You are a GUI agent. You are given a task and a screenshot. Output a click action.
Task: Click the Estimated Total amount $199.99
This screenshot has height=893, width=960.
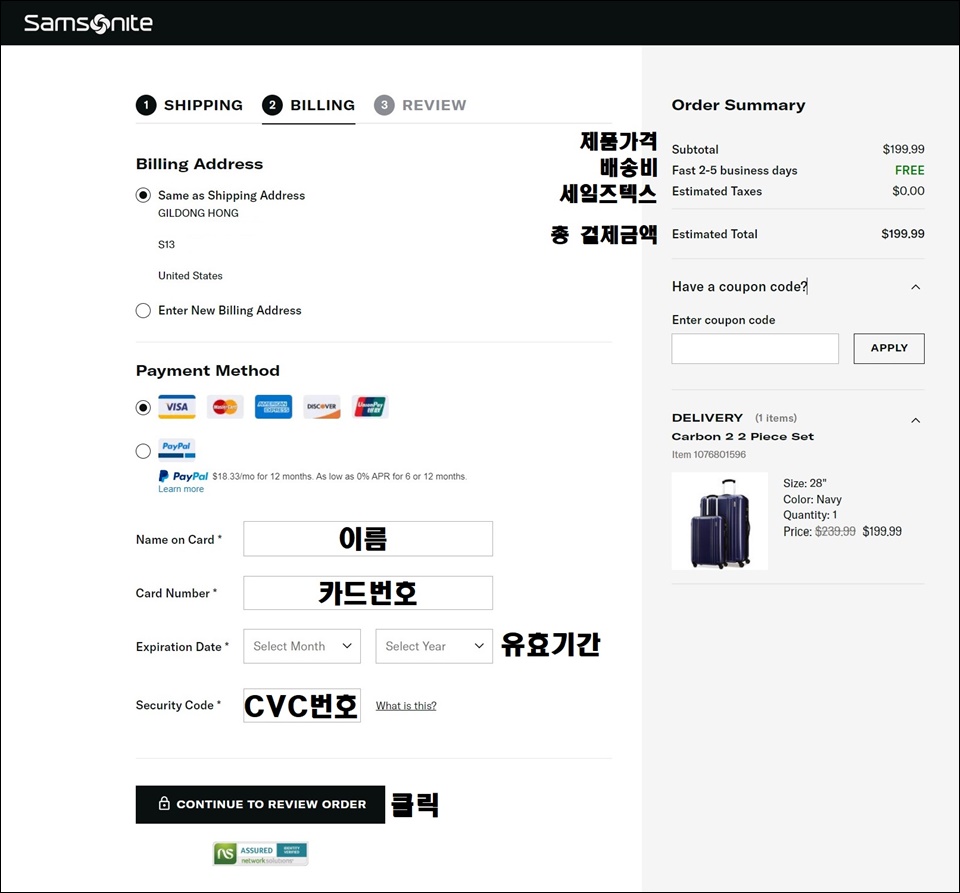(903, 234)
